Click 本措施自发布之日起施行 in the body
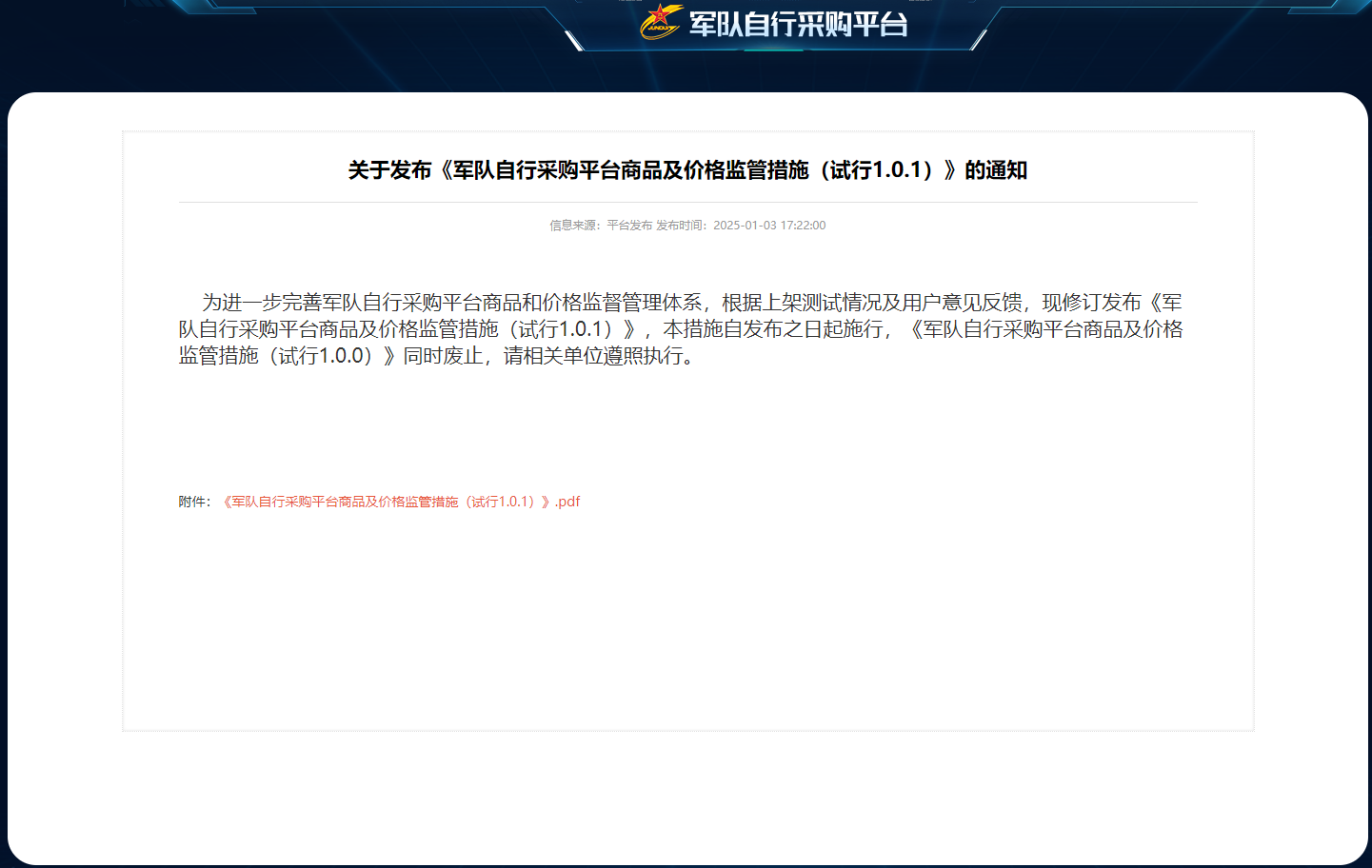1372x868 pixels. click(x=773, y=329)
